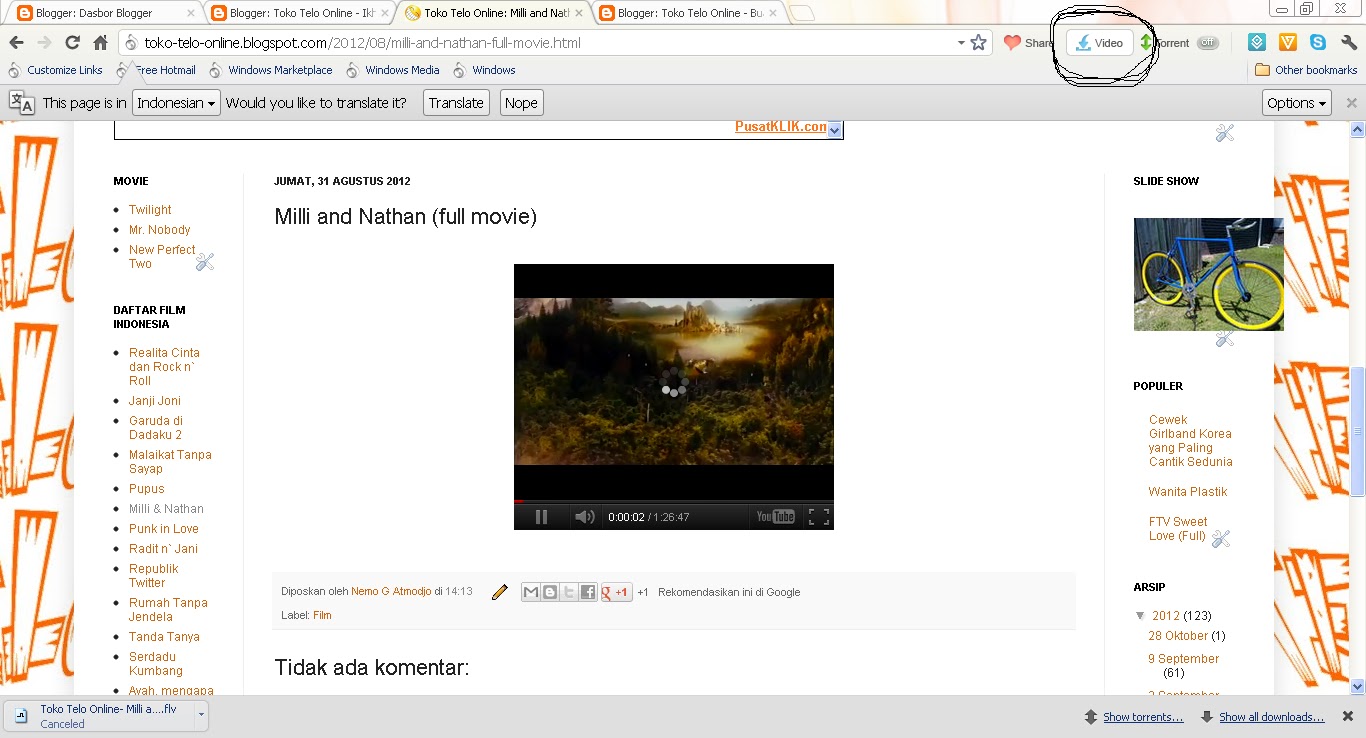Click the red video progress bar

coord(674,501)
